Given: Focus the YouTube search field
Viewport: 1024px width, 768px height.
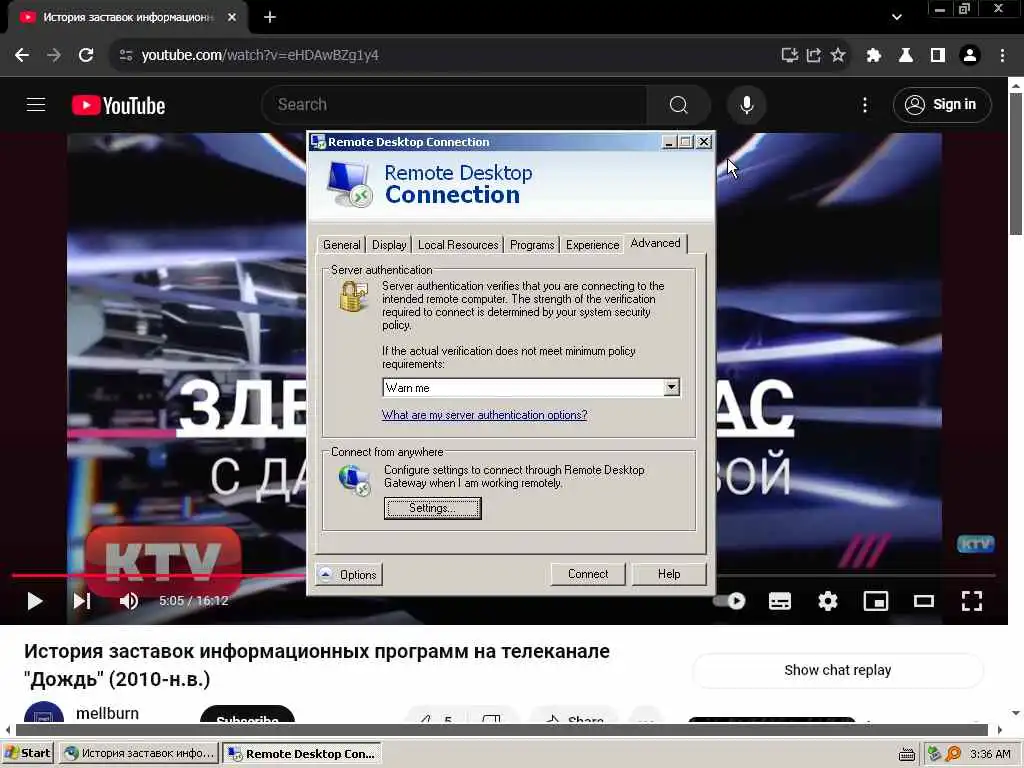Looking at the screenshot, I should (x=457, y=104).
